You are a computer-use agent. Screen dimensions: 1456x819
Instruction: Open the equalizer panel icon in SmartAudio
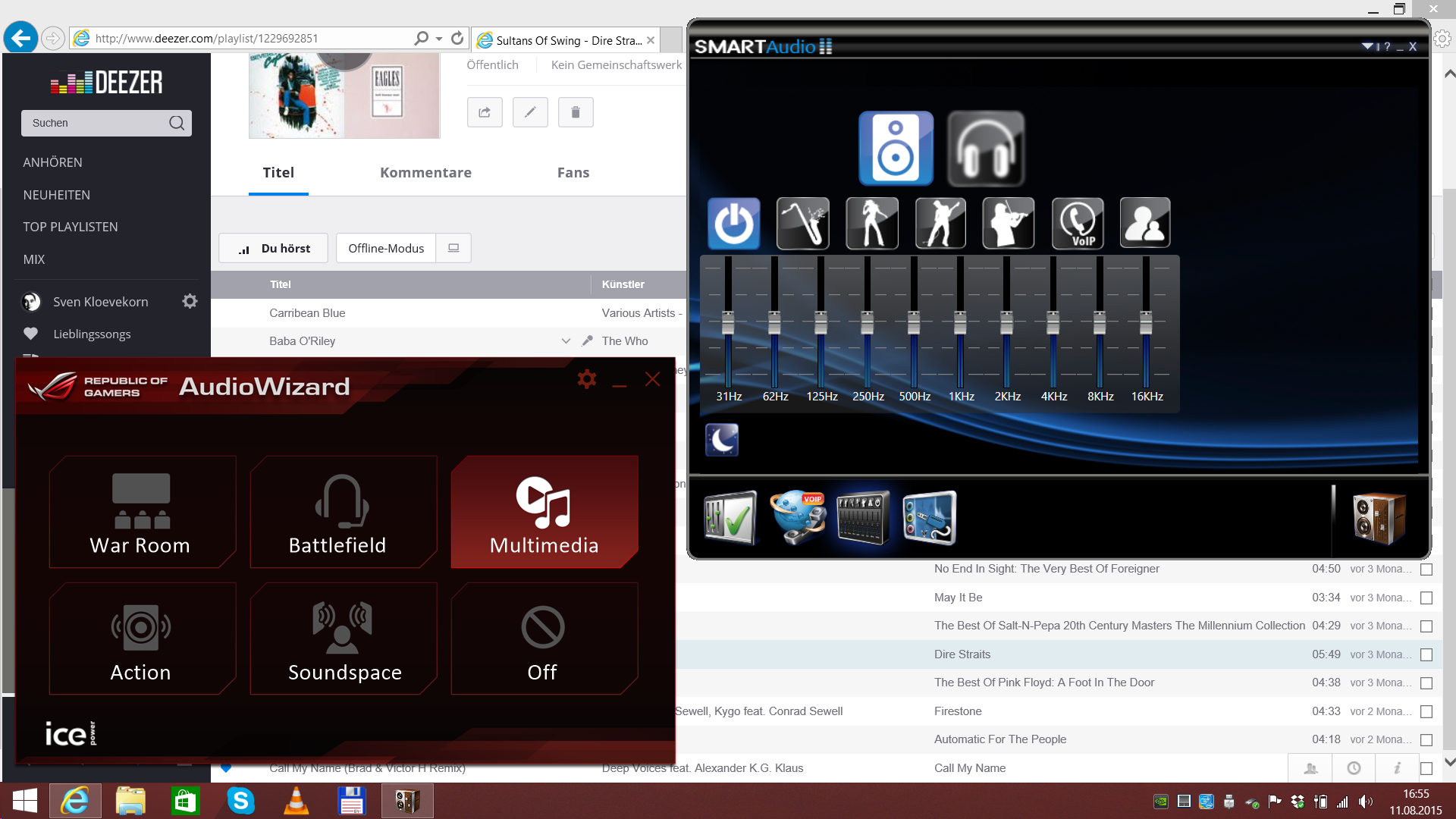[x=863, y=518]
